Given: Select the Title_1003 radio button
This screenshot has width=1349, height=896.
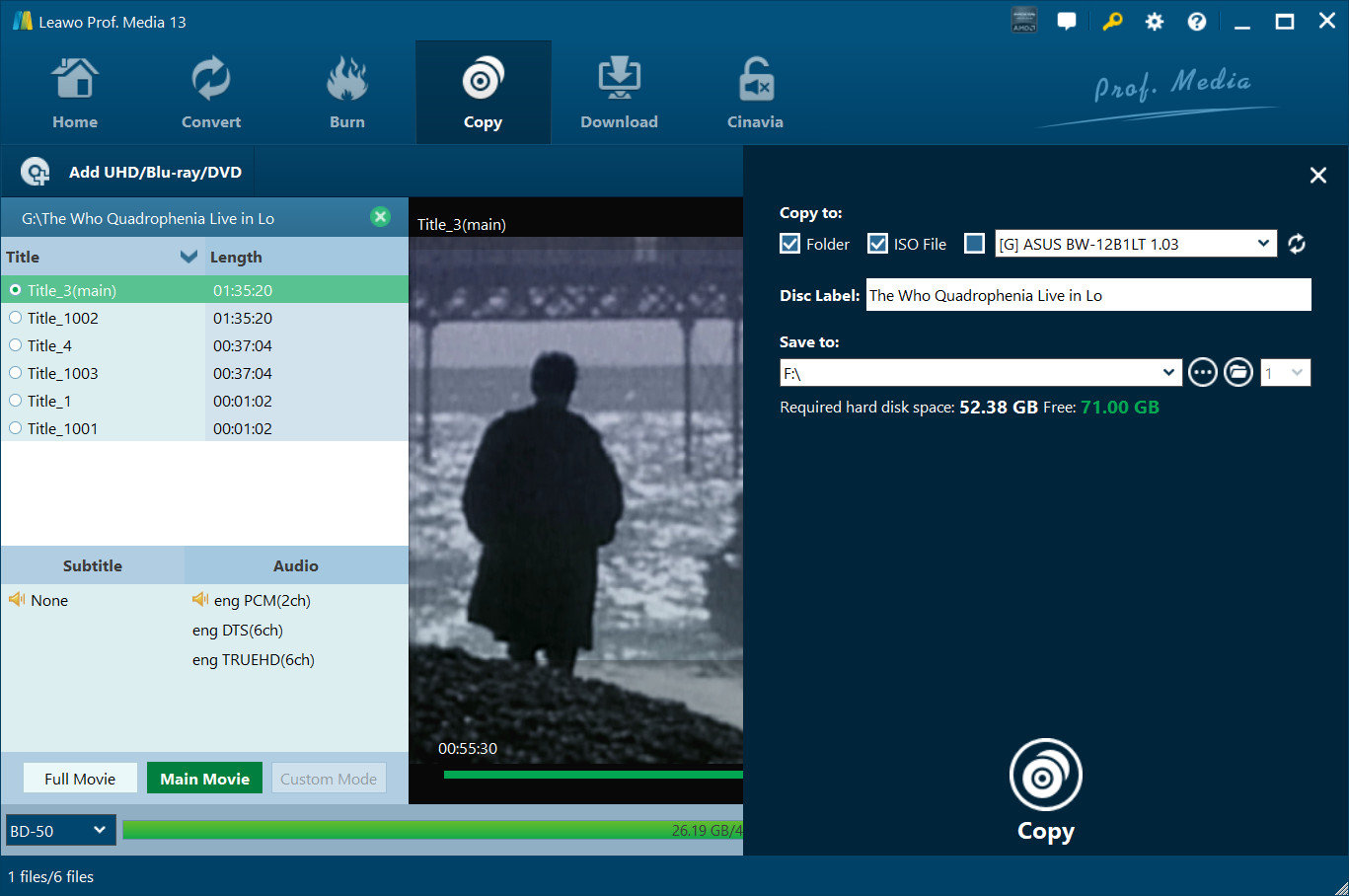Looking at the screenshot, I should (x=15, y=373).
